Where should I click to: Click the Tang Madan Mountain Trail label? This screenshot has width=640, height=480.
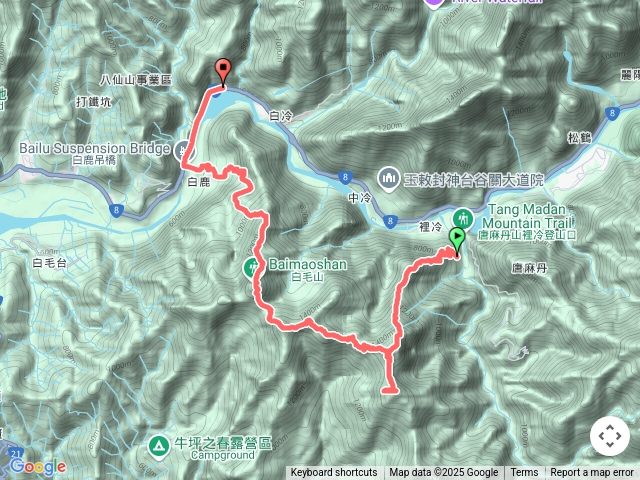(527, 222)
